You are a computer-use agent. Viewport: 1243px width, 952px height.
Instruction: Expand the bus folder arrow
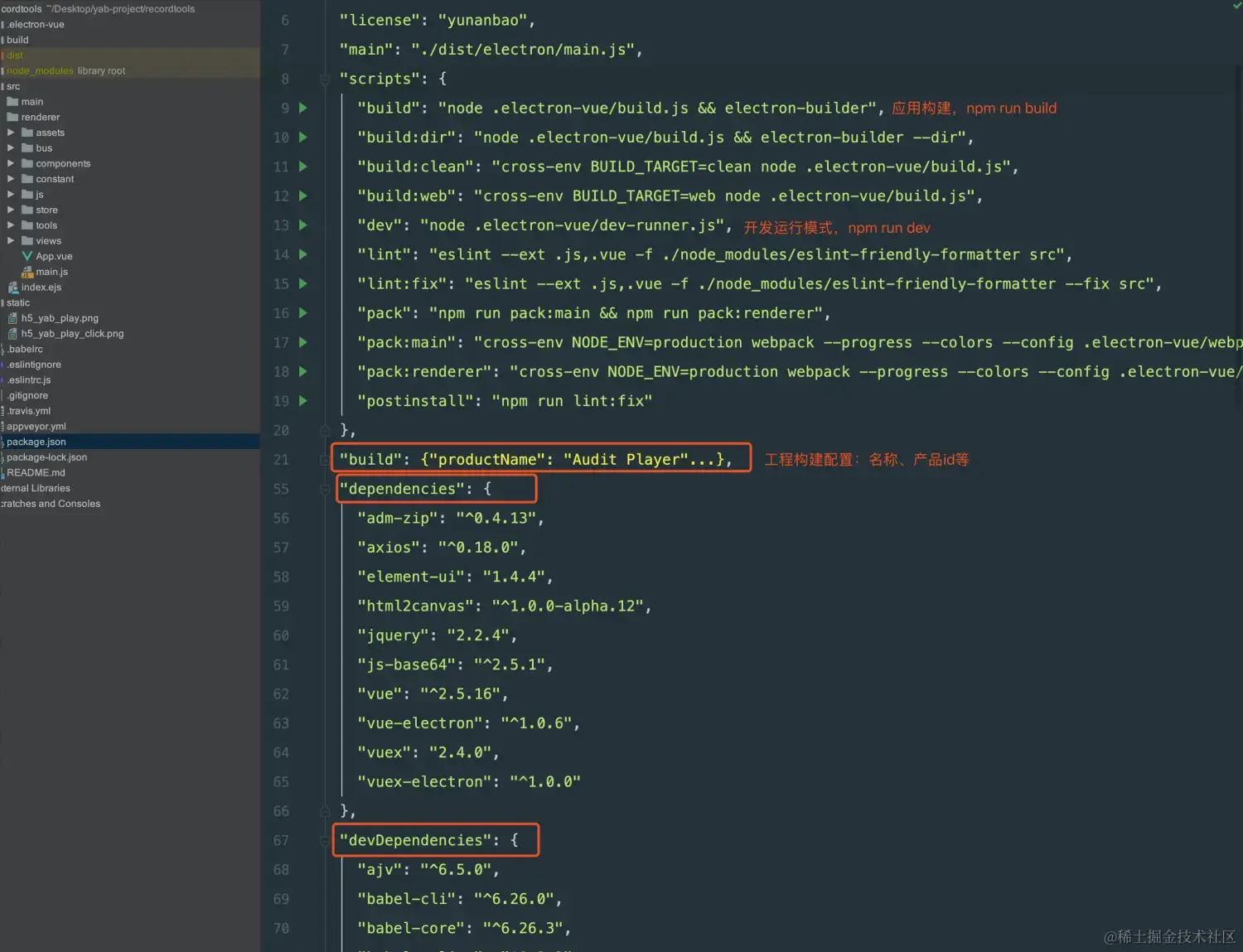(x=11, y=147)
